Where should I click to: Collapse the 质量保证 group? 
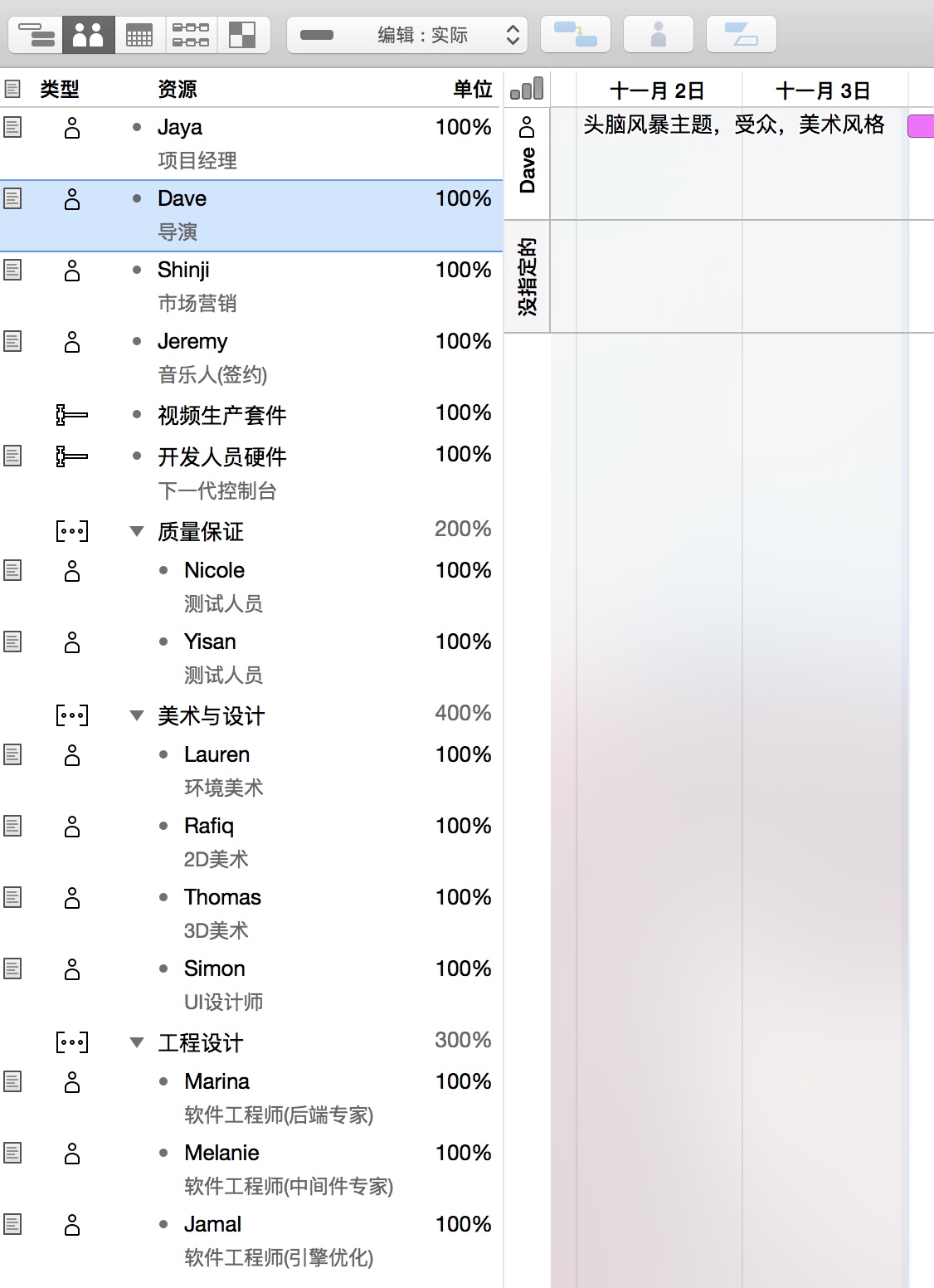point(137,531)
